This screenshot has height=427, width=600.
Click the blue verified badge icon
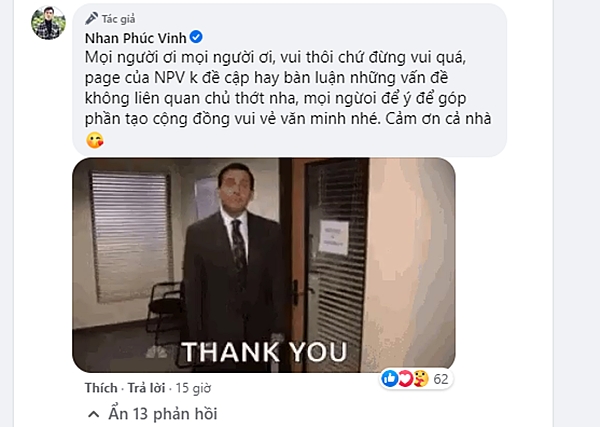[196, 37]
